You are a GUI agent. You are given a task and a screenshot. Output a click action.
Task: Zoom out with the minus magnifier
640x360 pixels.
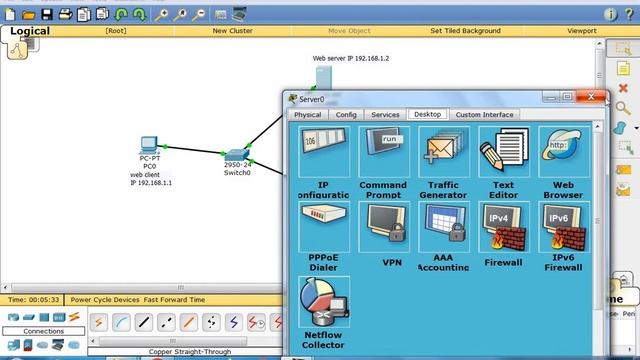click(x=199, y=15)
